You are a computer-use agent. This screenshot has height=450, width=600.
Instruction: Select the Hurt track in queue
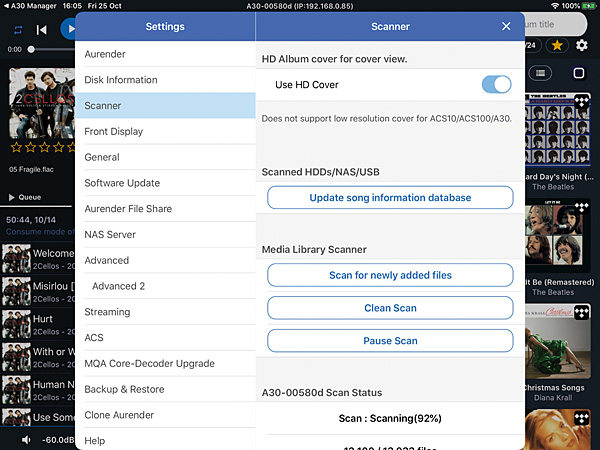click(38, 324)
